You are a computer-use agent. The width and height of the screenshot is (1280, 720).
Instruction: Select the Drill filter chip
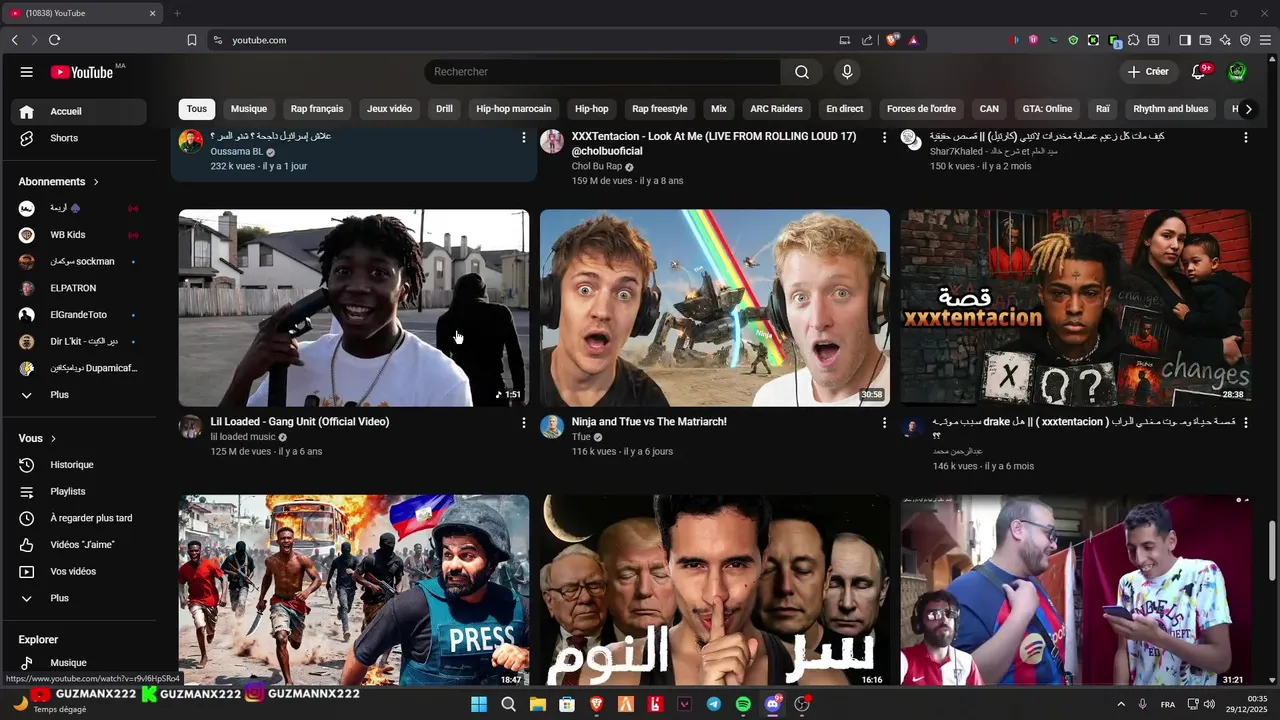[x=444, y=109]
